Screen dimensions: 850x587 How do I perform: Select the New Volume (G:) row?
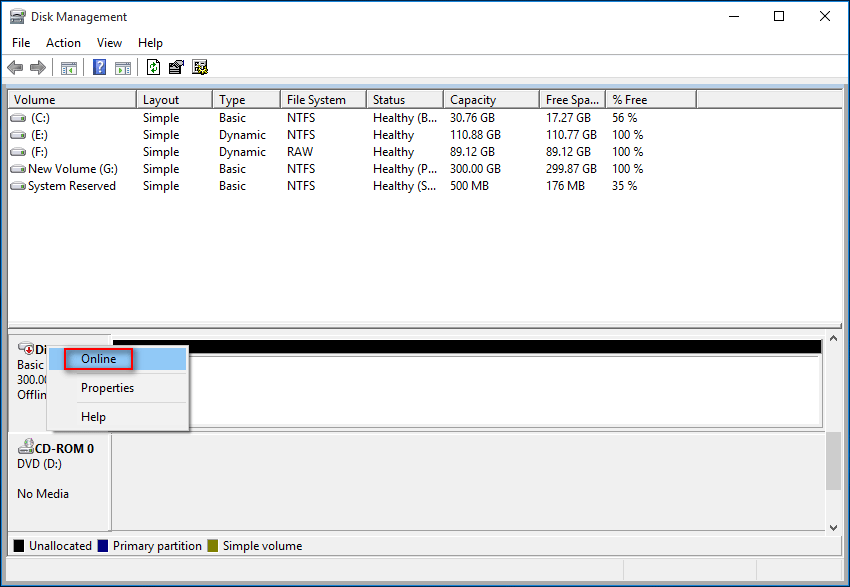tap(72, 169)
